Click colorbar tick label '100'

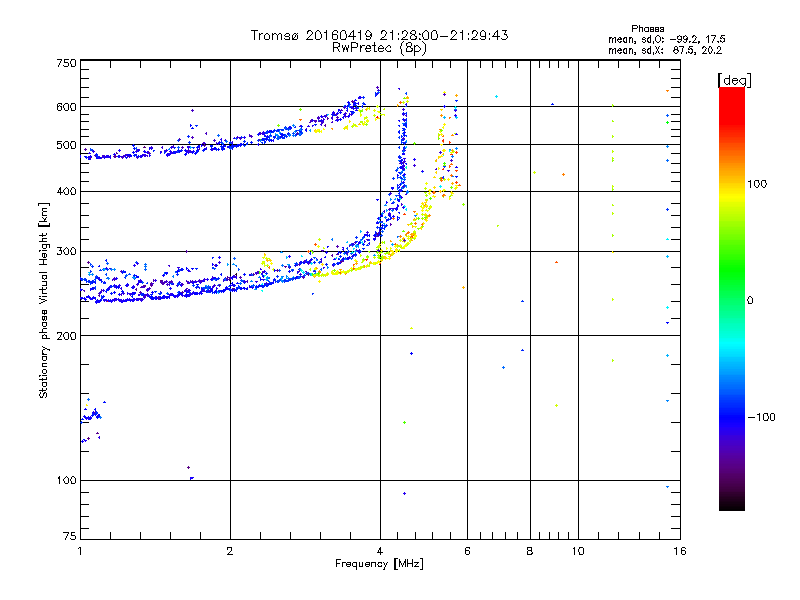(x=757, y=184)
